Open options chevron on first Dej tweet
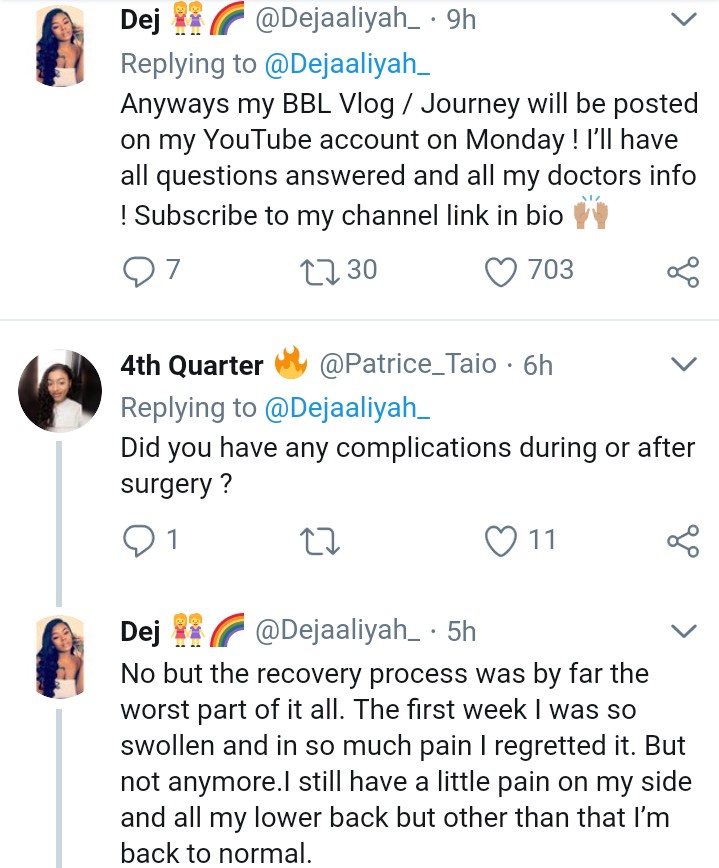This screenshot has width=719, height=868. [682, 20]
